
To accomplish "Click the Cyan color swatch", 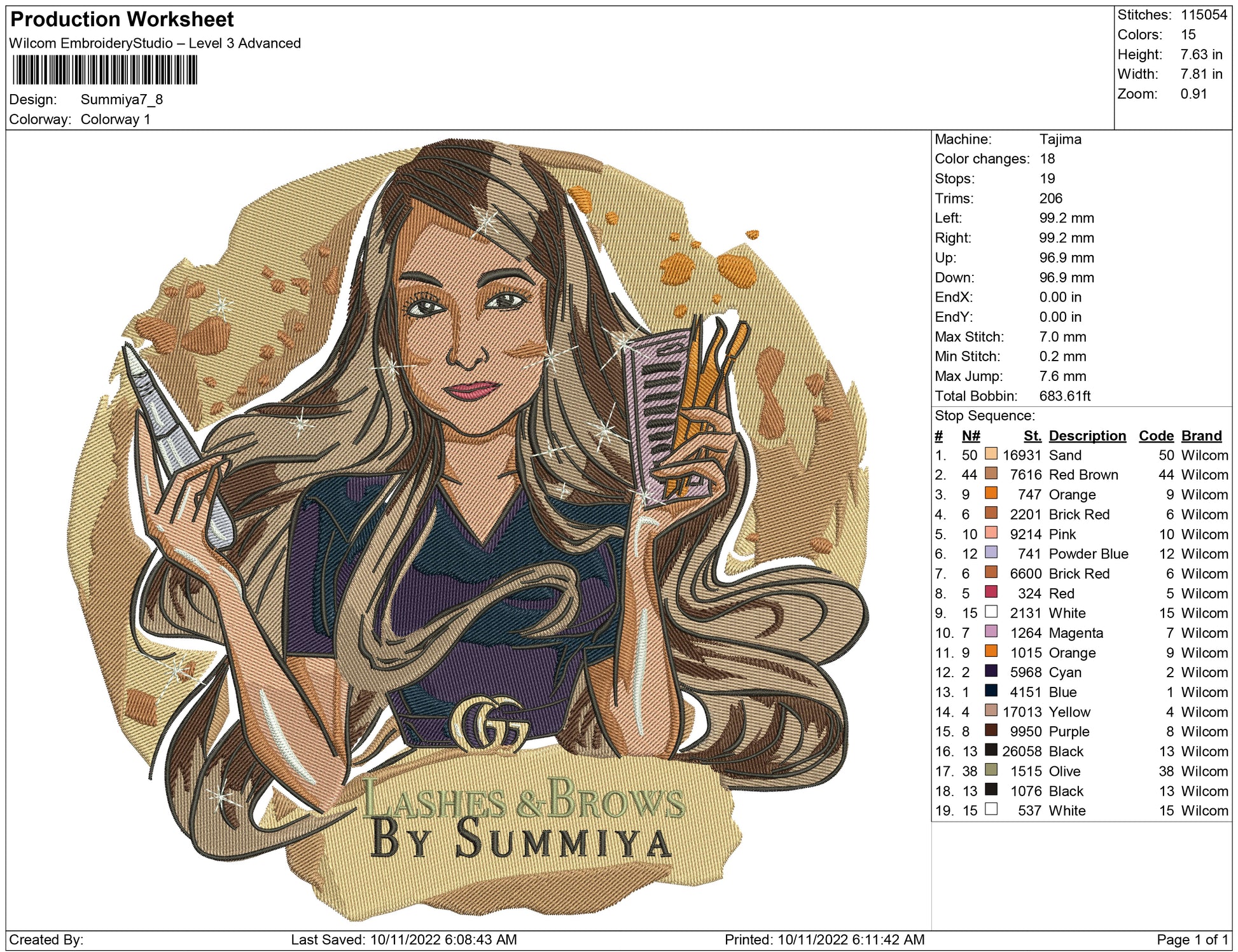I will (x=991, y=671).
